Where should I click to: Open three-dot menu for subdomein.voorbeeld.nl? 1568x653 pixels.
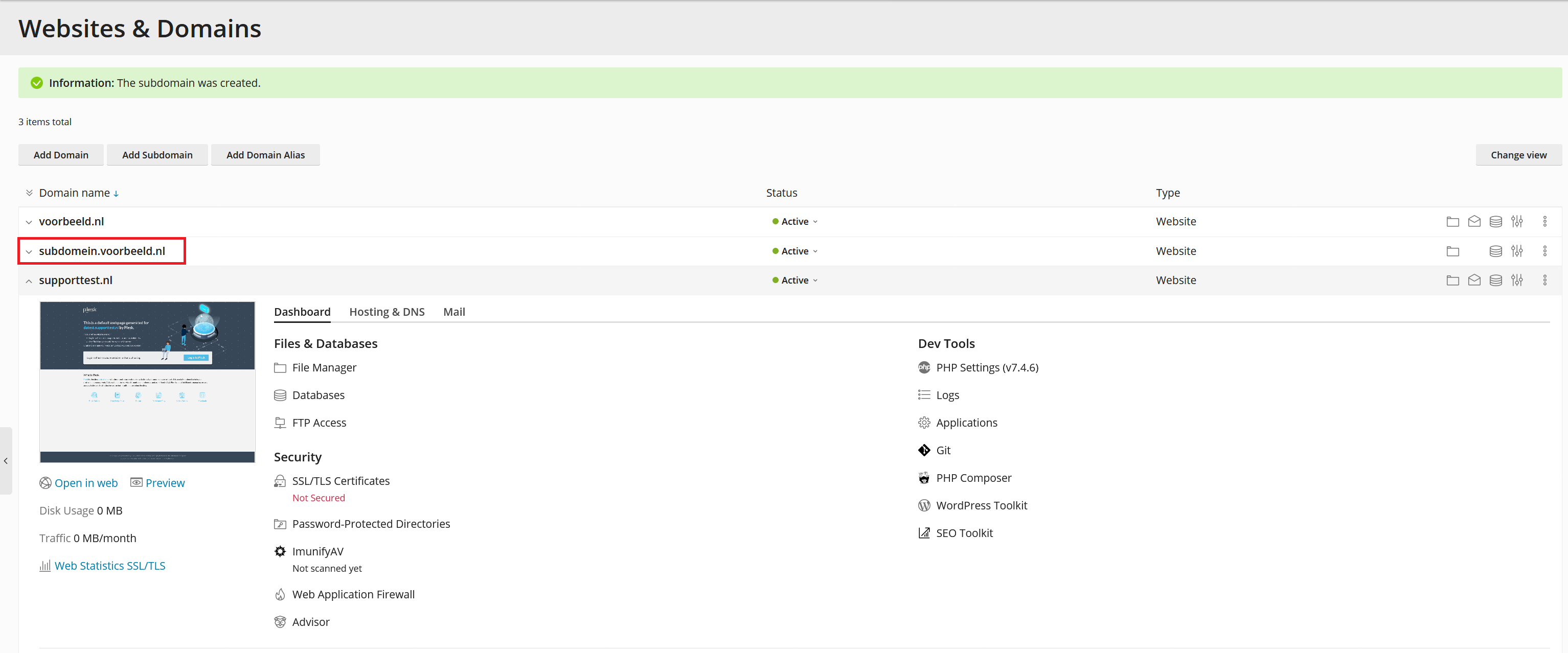1544,251
